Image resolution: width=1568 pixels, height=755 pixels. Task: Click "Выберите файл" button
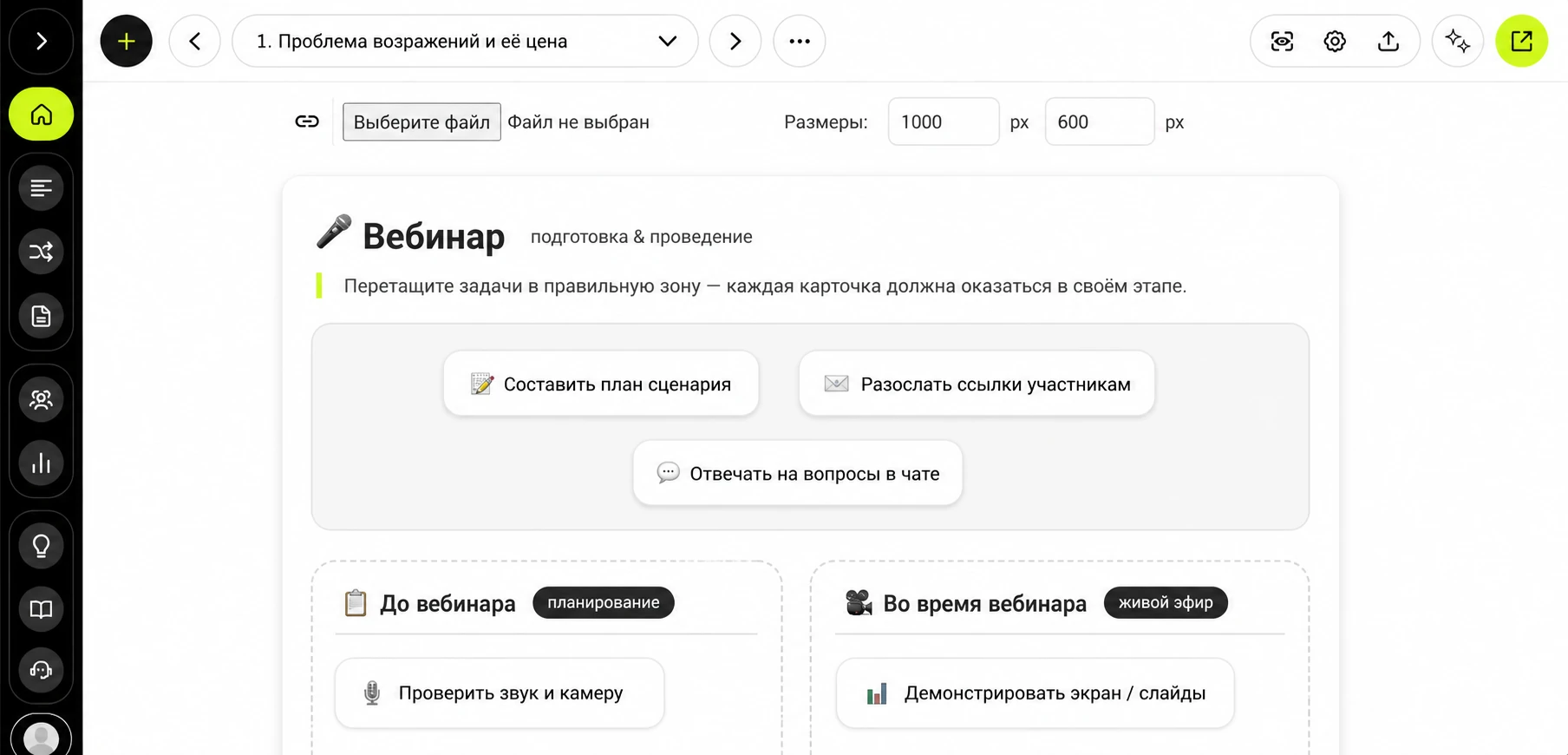(x=421, y=121)
